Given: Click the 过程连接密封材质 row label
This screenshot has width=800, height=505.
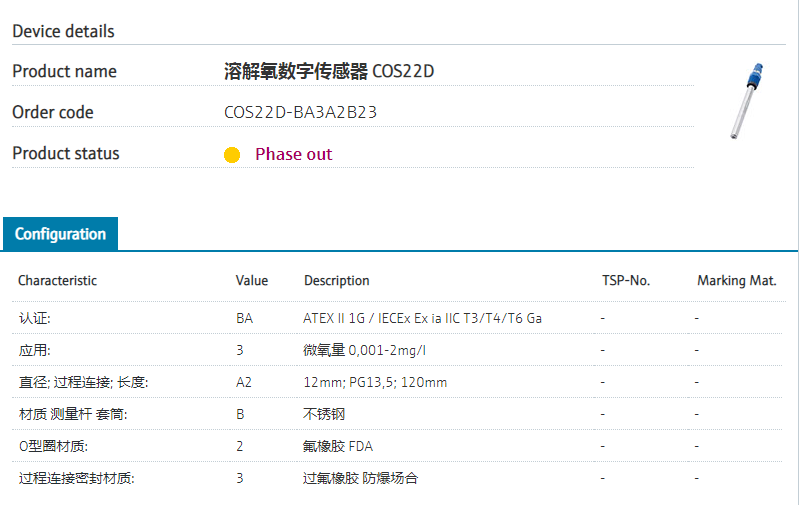Looking at the screenshot, I should pos(76,478).
